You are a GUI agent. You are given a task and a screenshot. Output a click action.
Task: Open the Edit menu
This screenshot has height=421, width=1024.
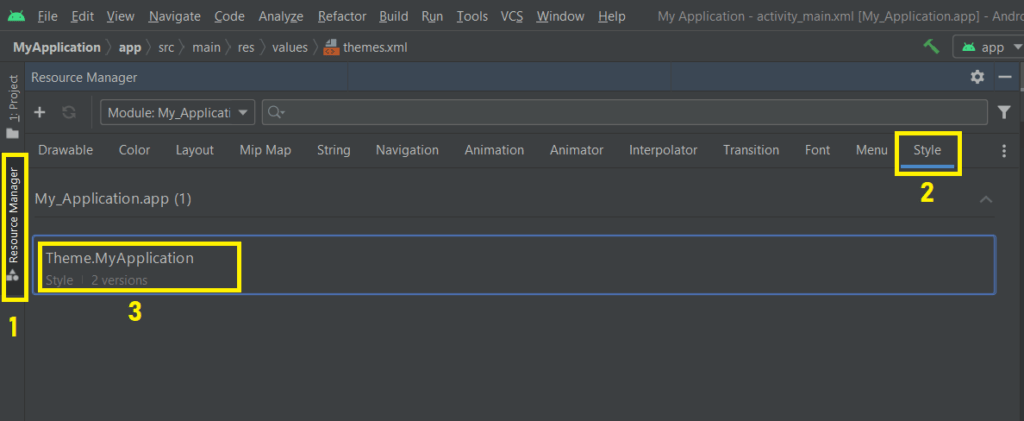(x=82, y=16)
